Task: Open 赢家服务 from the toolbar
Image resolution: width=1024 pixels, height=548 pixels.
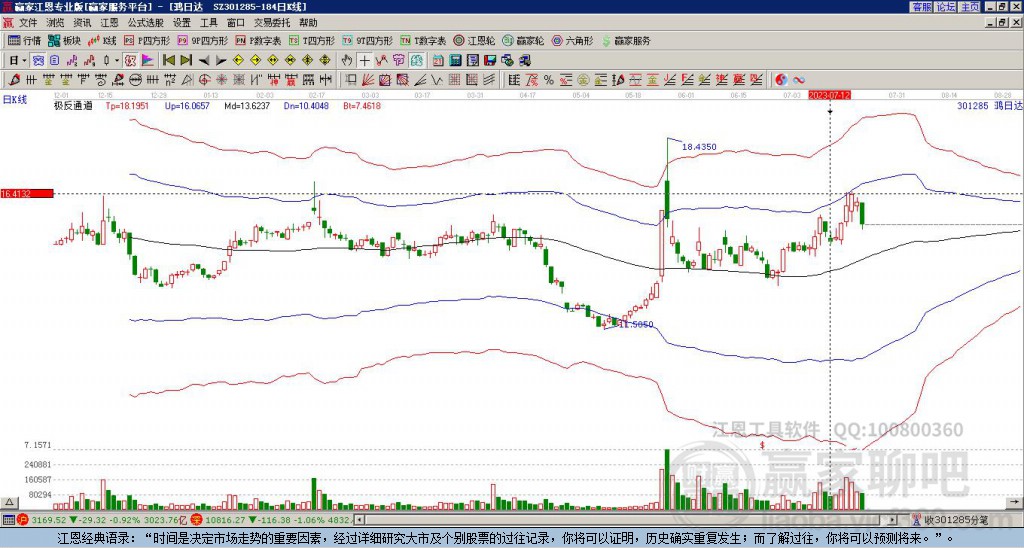Action: coord(626,40)
